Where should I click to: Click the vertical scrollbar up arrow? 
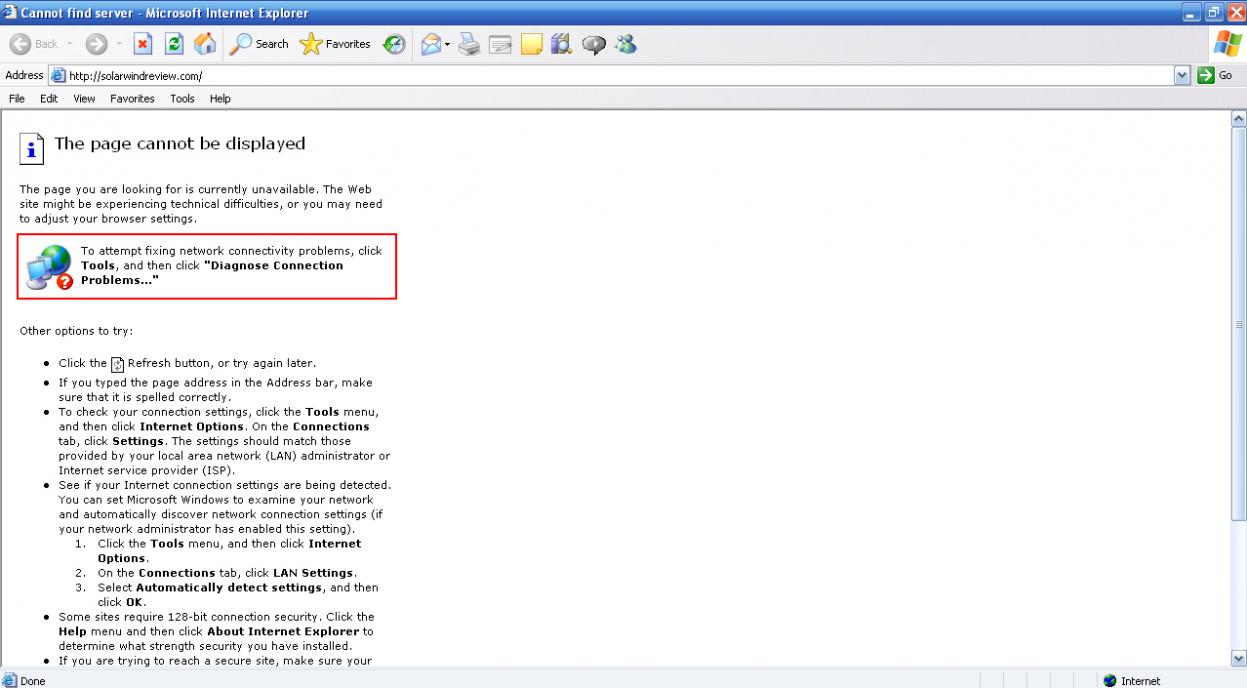click(x=1239, y=118)
